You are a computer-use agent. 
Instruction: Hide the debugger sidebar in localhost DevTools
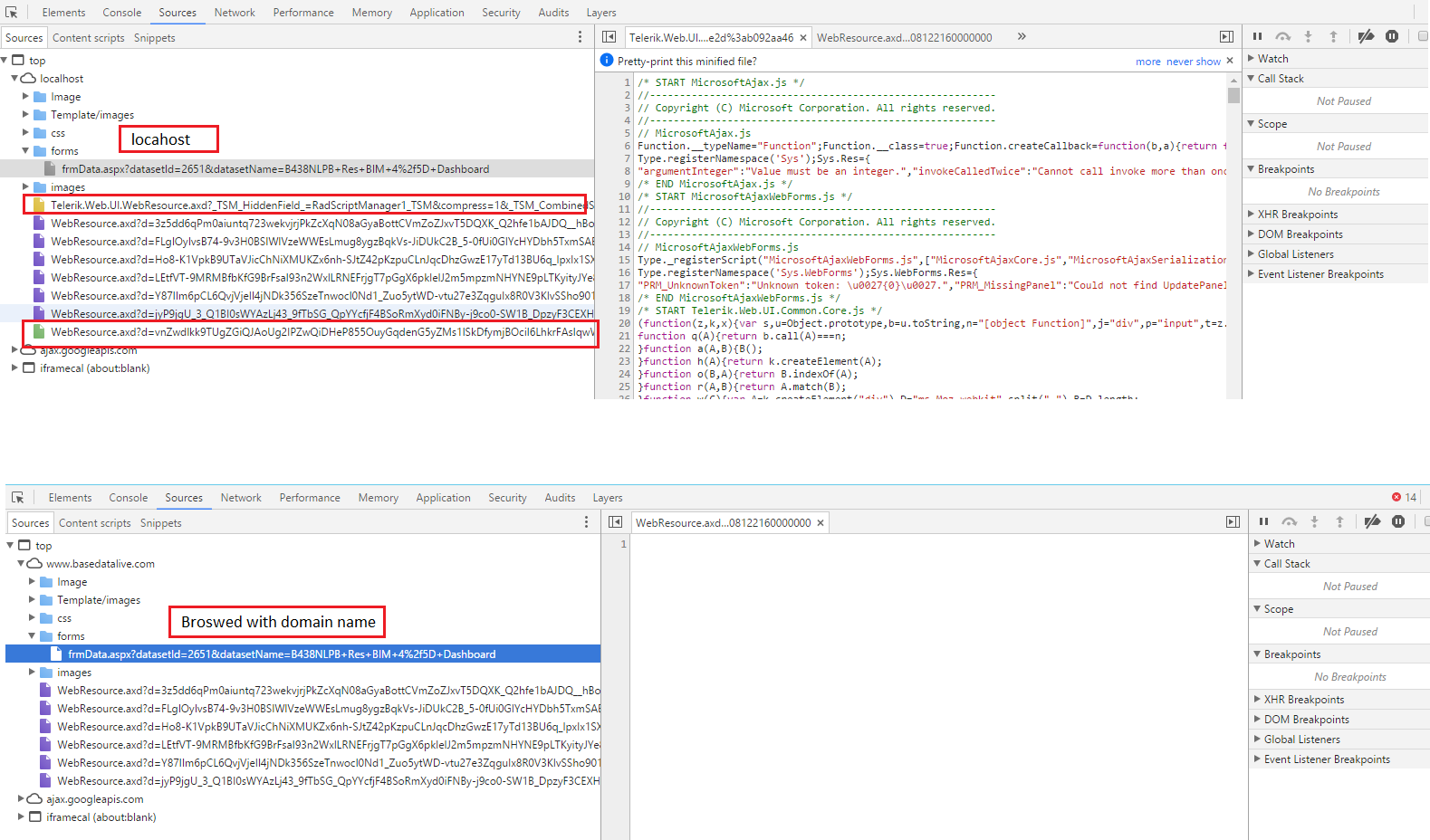(1226, 37)
